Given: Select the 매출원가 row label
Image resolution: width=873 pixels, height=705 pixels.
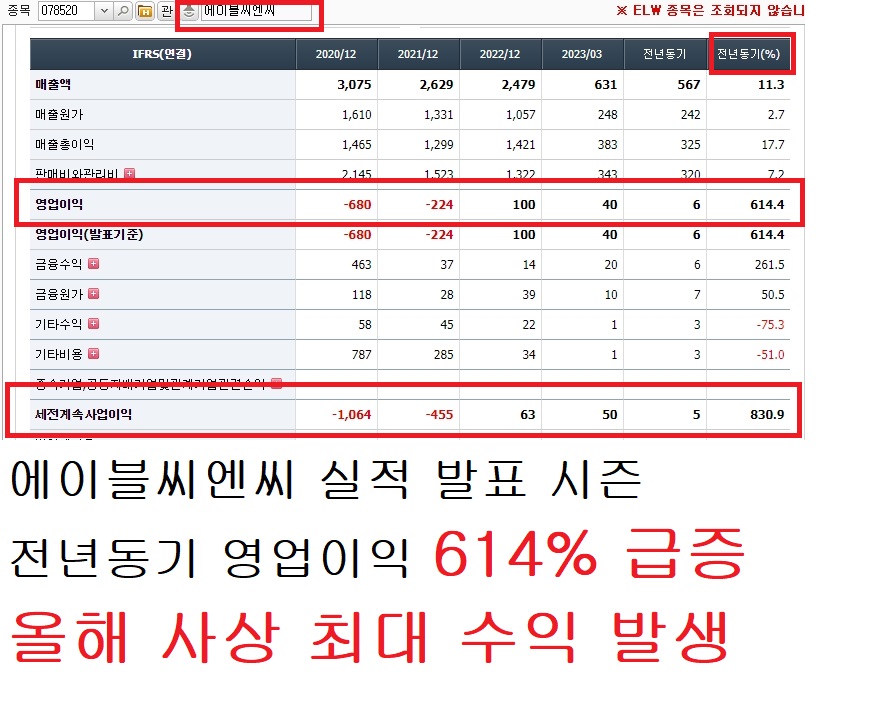Looking at the screenshot, I should pos(59,115).
